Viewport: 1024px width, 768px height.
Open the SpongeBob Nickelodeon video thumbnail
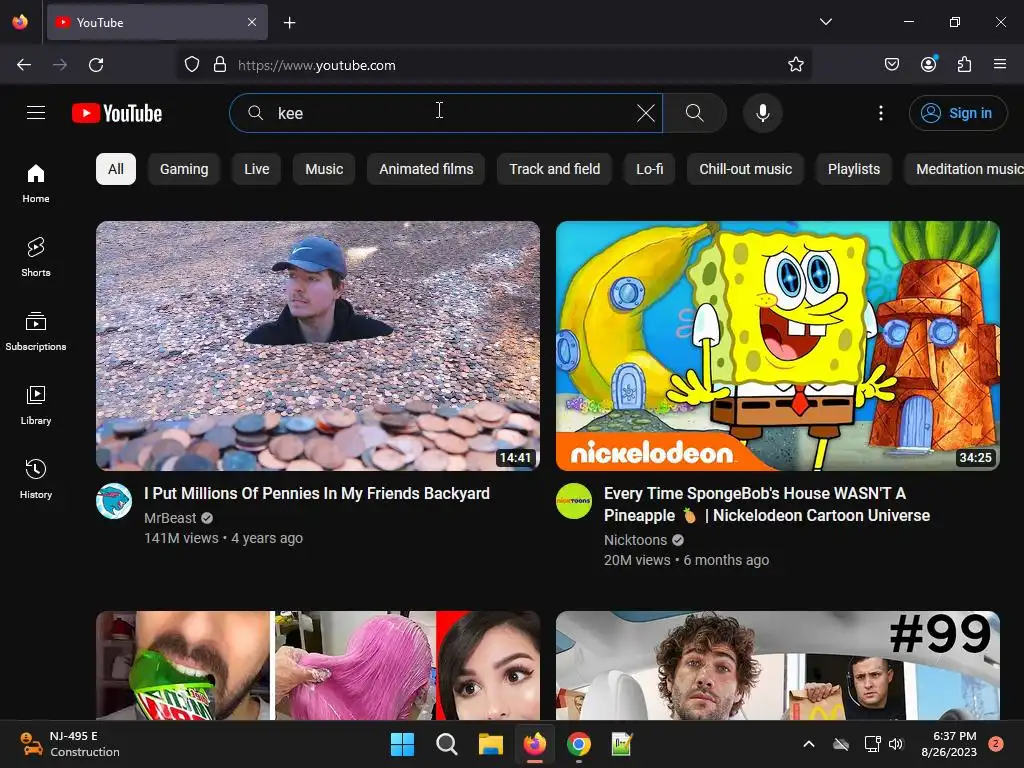(x=778, y=345)
